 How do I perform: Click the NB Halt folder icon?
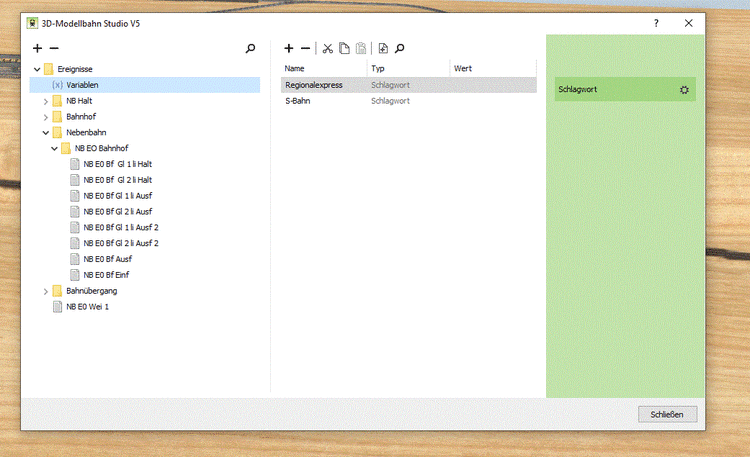pos(57,101)
